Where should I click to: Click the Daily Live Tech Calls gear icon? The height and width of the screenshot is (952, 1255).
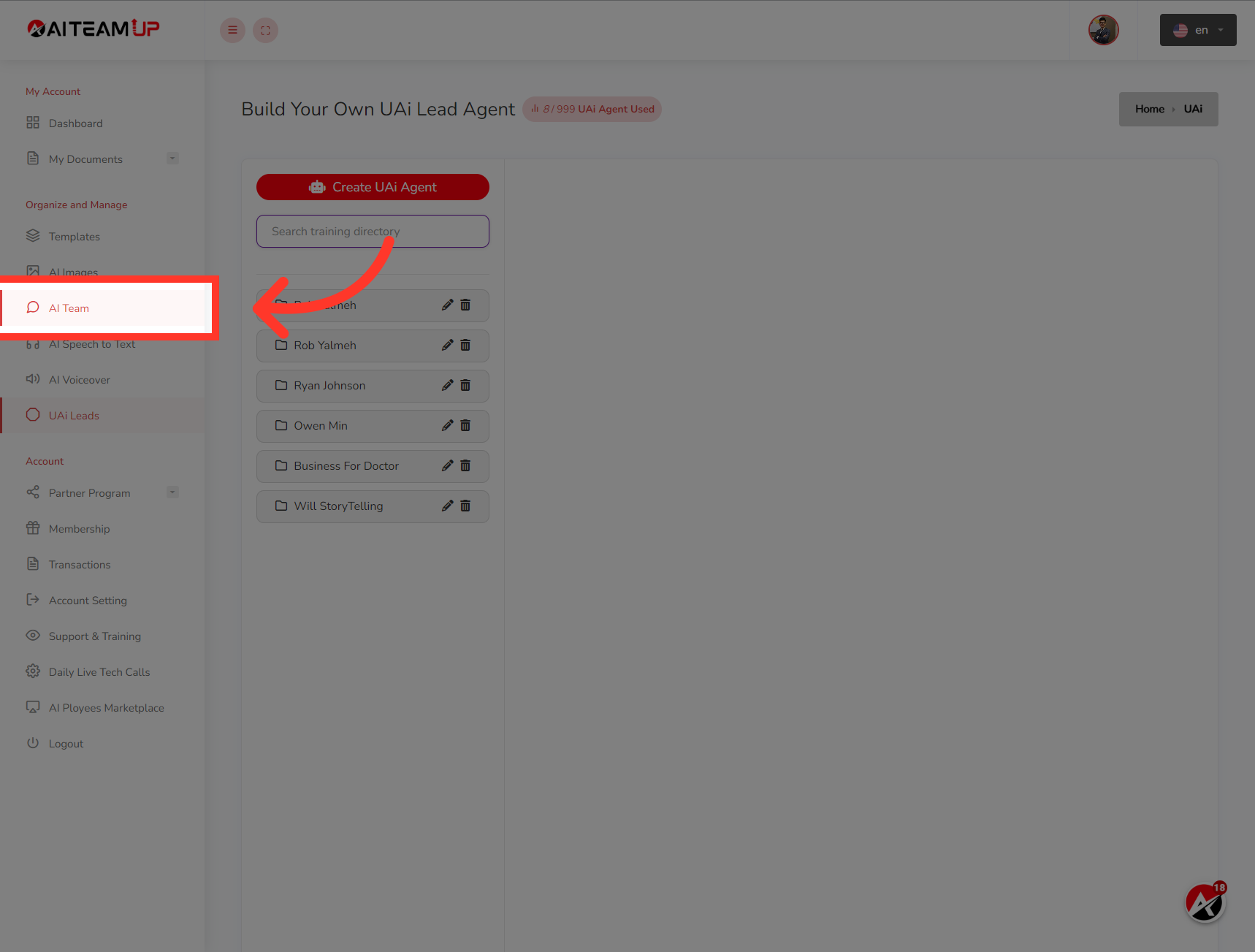pyautogui.click(x=33, y=671)
